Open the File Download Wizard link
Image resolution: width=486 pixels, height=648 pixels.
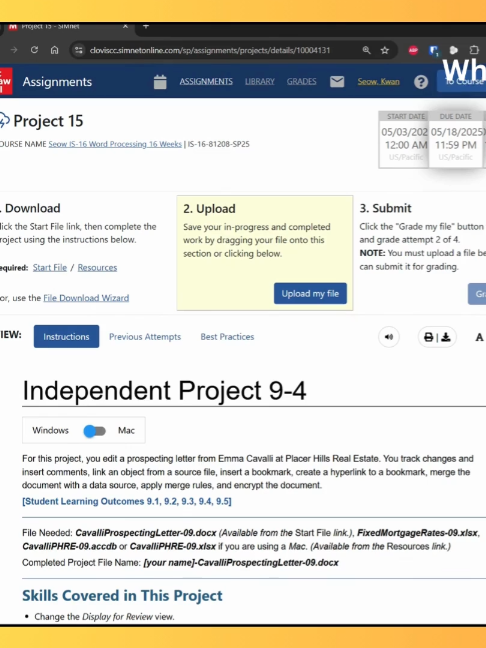pos(86,298)
